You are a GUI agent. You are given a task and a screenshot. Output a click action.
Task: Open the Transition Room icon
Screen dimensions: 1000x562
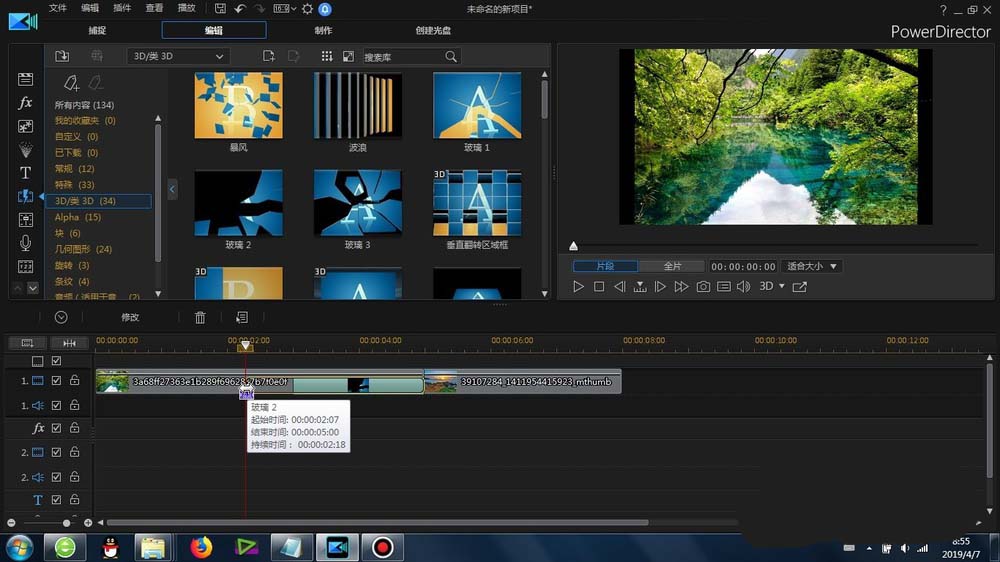26,196
